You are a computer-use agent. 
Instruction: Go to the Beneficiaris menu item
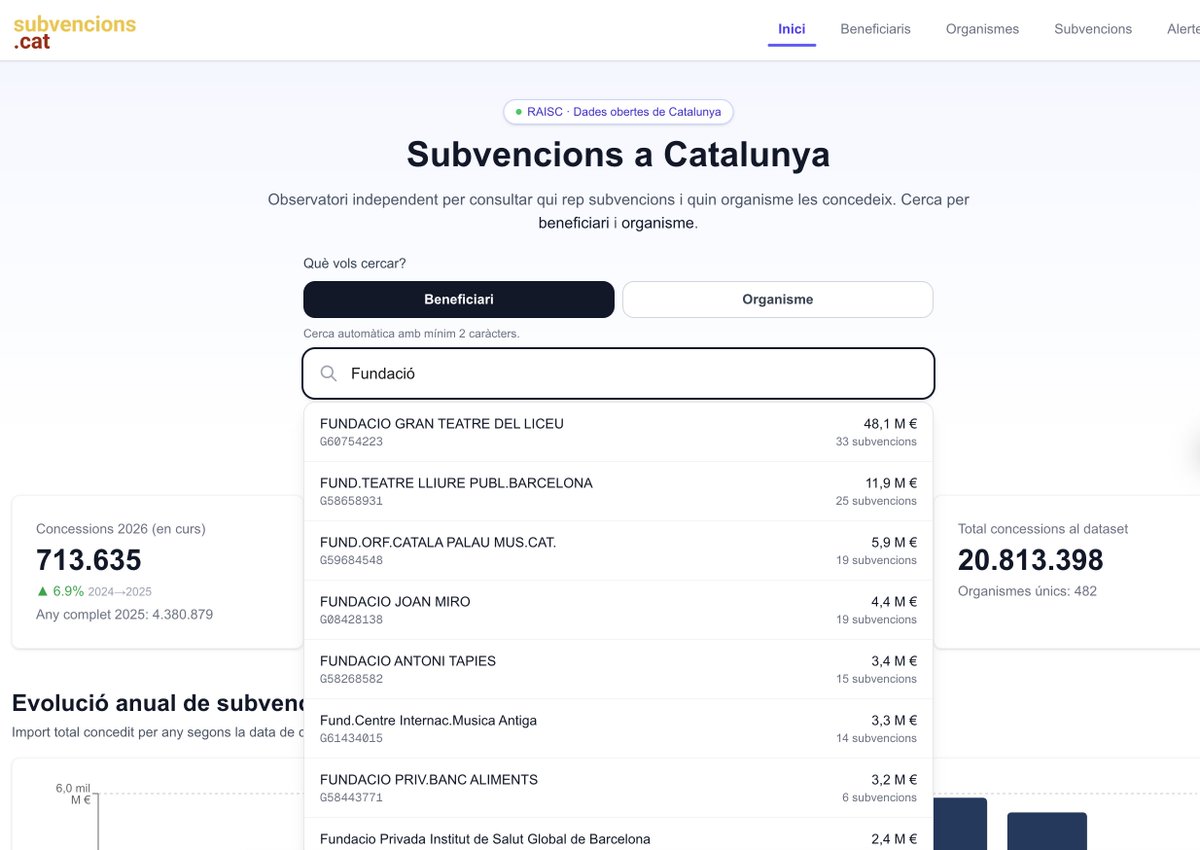(876, 29)
